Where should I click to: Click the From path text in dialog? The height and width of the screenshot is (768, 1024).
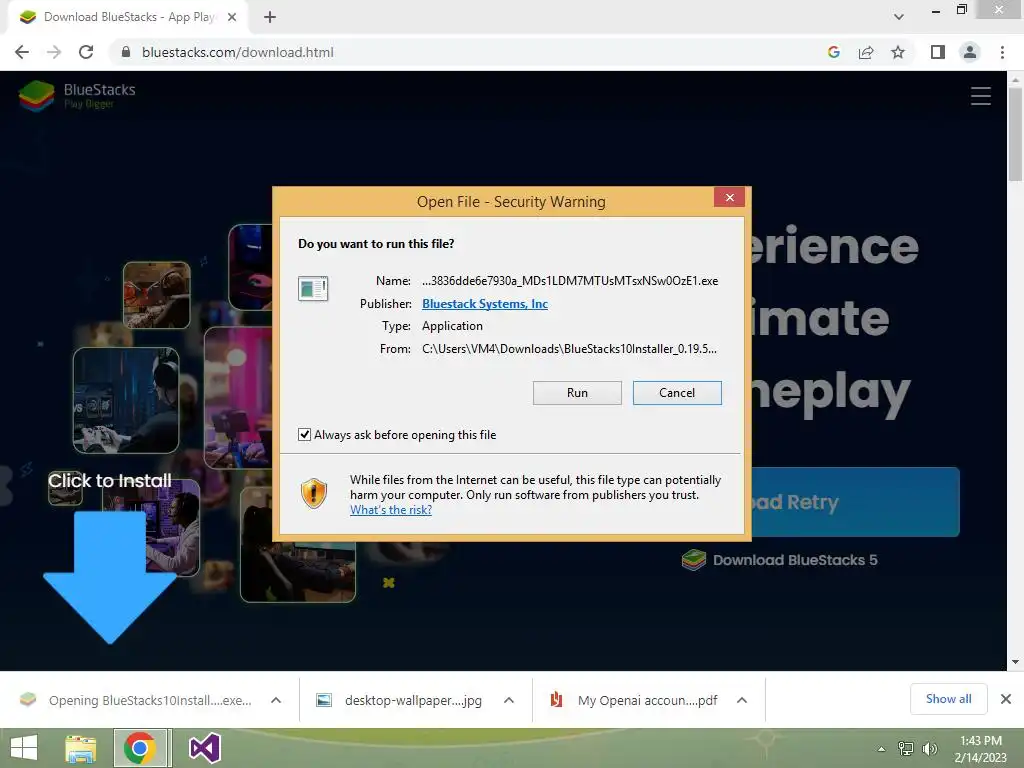click(569, 349)
